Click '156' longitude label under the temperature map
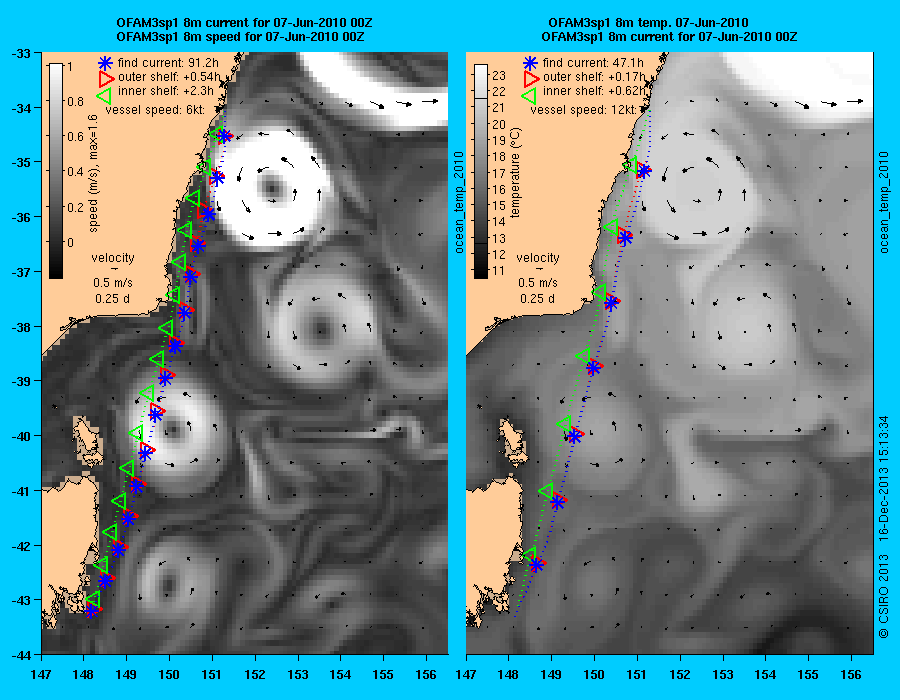This screenshot has height=700, width=900. pos(851,675)
